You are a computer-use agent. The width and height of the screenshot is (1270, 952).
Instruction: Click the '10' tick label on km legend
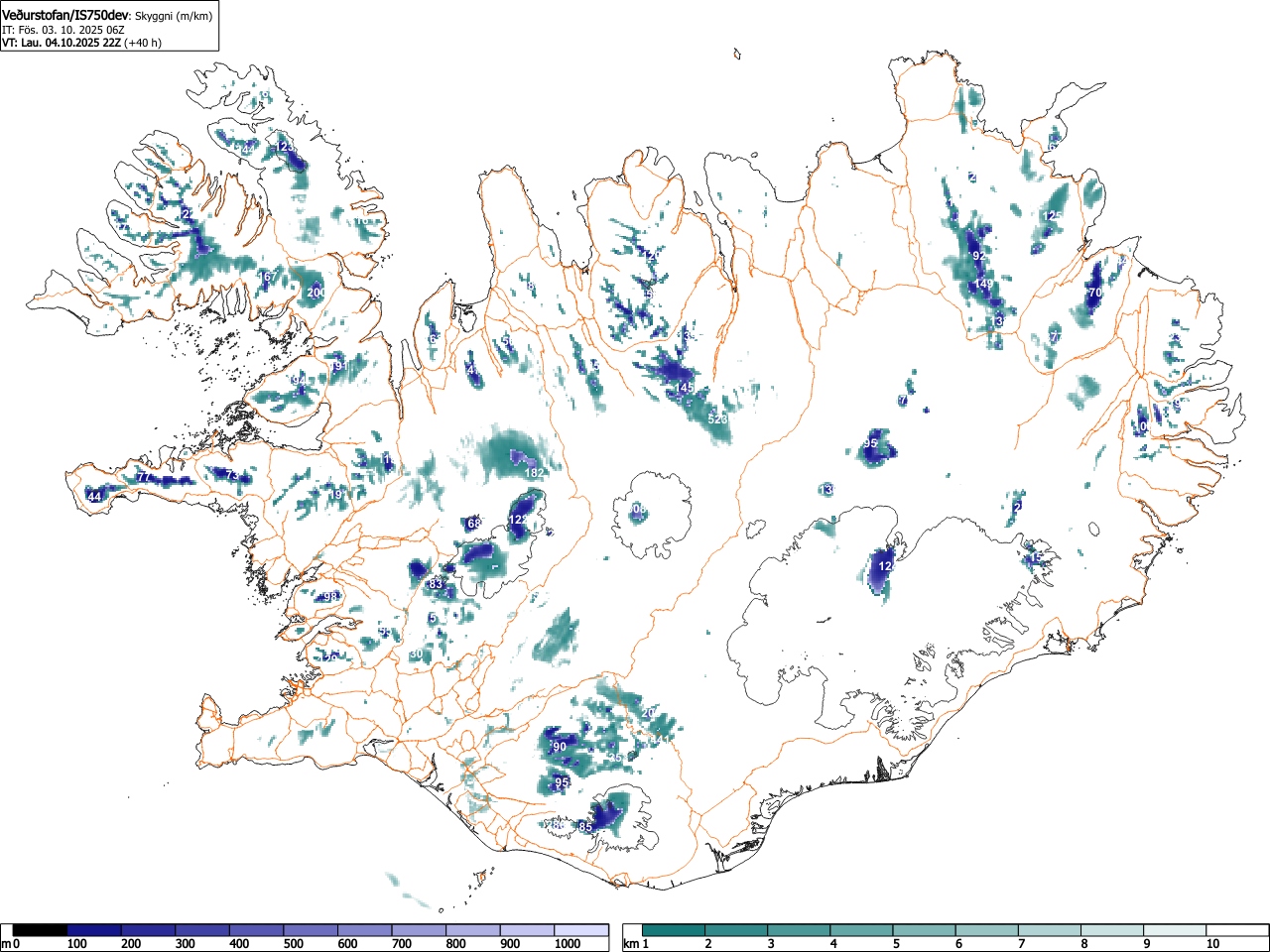1212,944
